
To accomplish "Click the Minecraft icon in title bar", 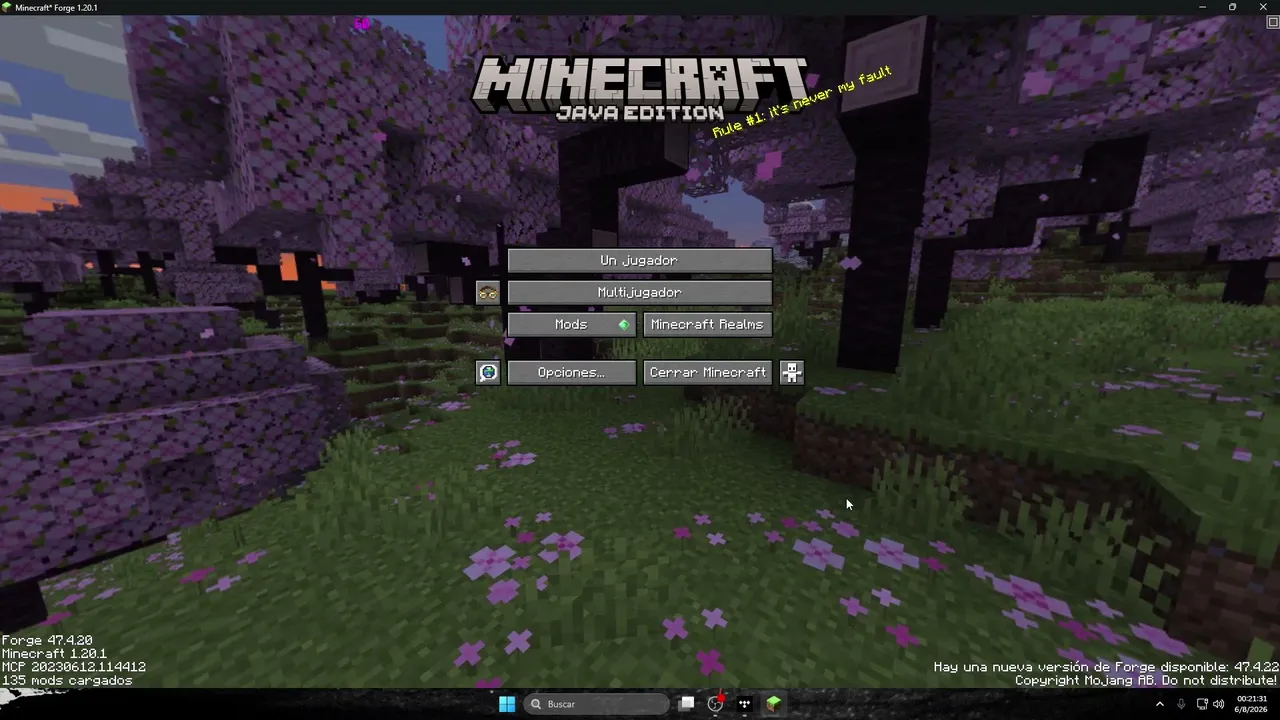I will pyautogui.click(x=7, y=7).
